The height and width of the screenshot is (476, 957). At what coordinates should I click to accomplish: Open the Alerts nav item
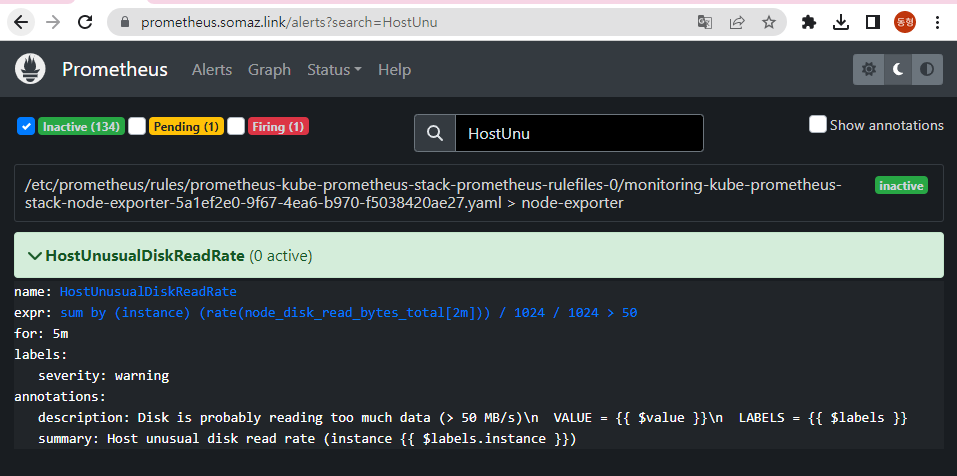pos(212,70)
